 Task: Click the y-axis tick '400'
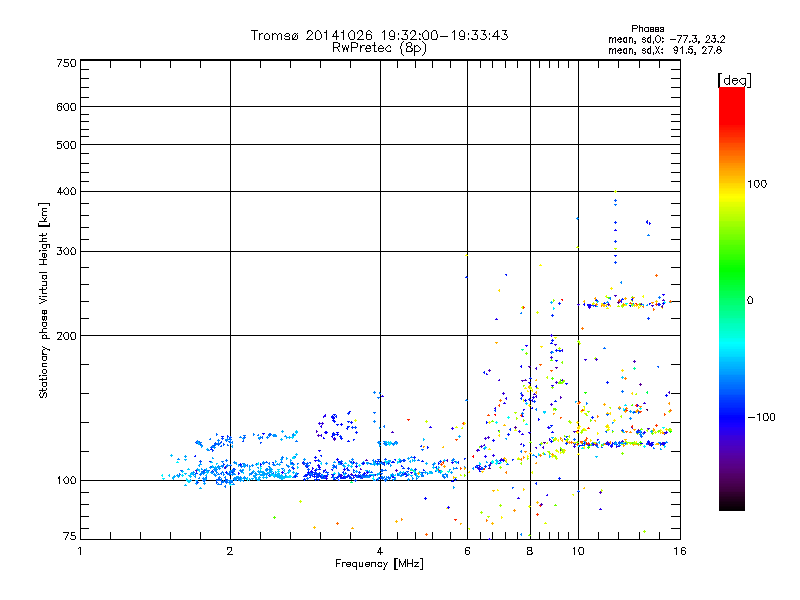pyautogui.click(x=66, y=191)
